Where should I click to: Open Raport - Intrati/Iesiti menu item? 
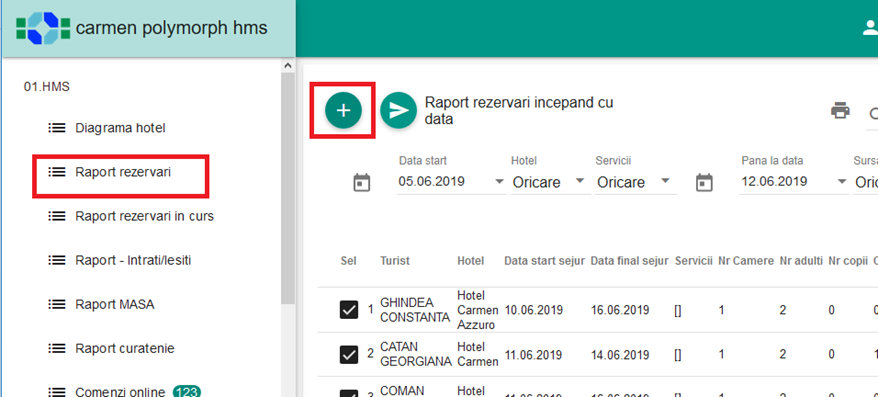tap(133, 260)
